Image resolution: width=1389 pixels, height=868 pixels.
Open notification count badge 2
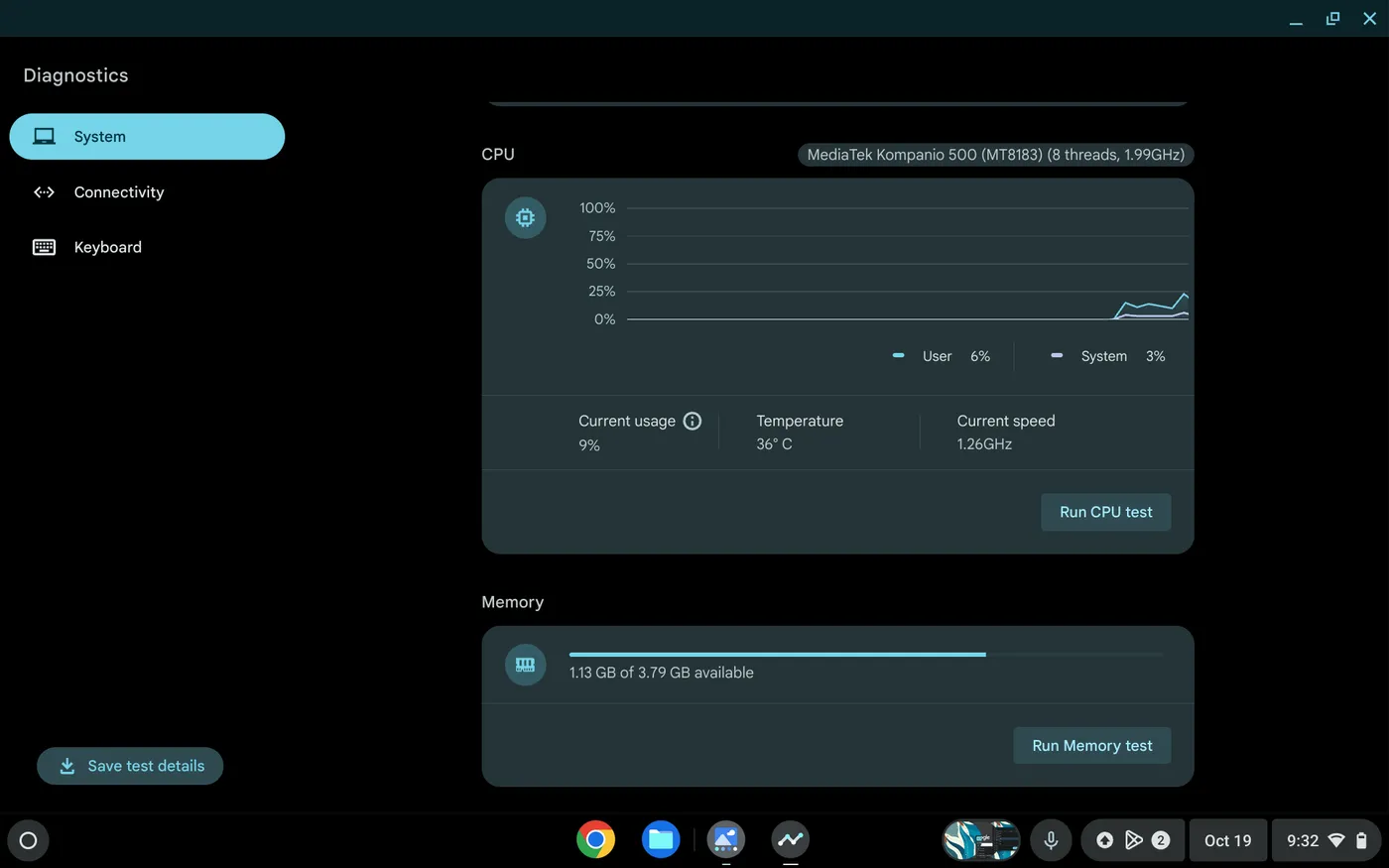click(x=1161, y=840)
